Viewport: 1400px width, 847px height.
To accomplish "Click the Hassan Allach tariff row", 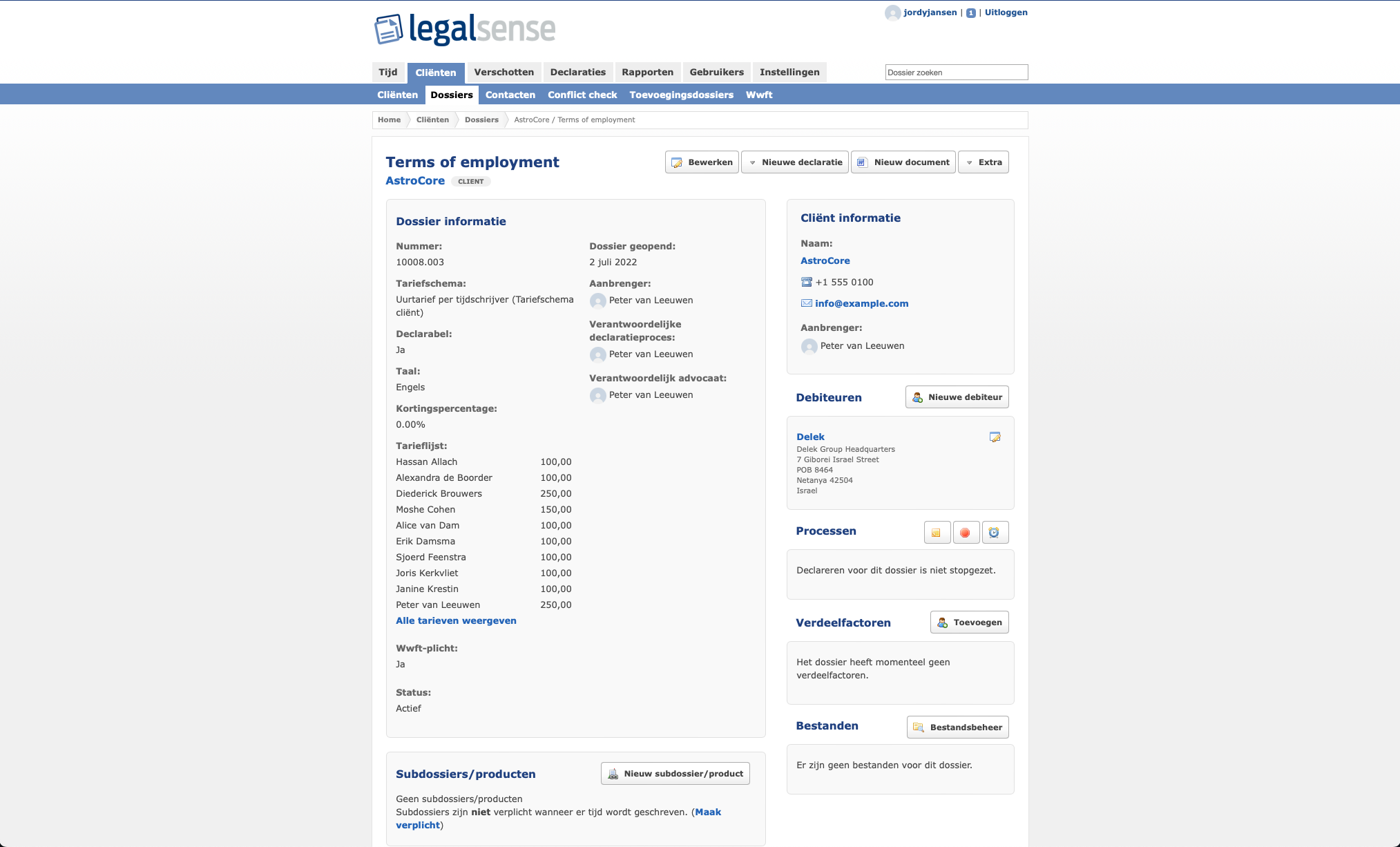I will [x=483, y=462].
